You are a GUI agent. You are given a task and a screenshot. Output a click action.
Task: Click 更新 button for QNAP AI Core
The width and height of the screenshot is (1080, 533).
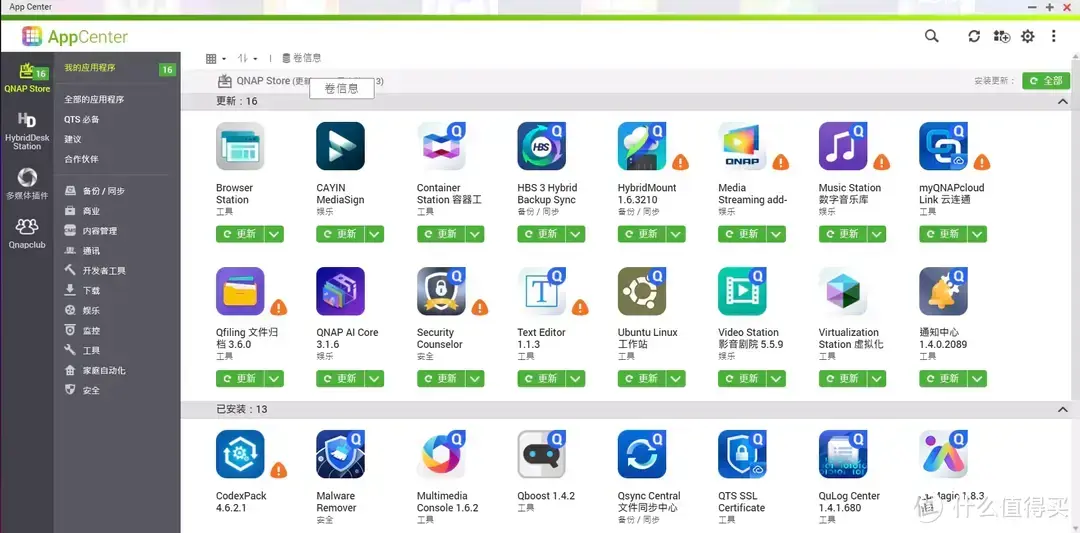(340, 379)
